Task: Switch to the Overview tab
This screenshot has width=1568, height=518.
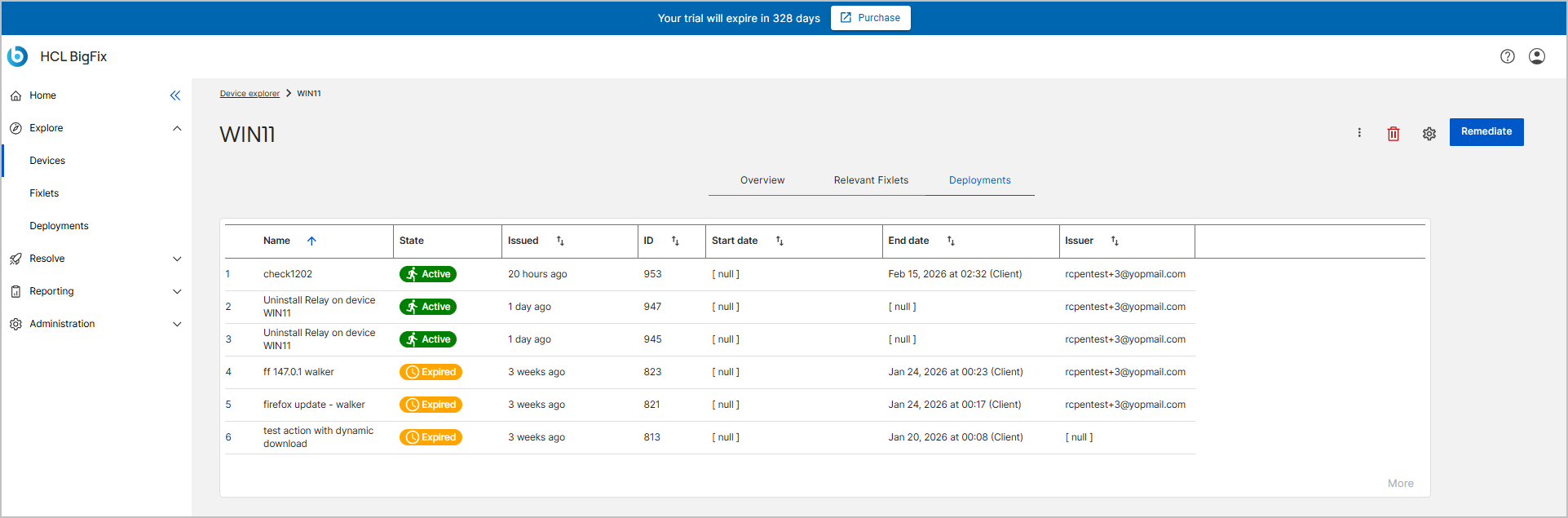Action: (x=762, y=180)
